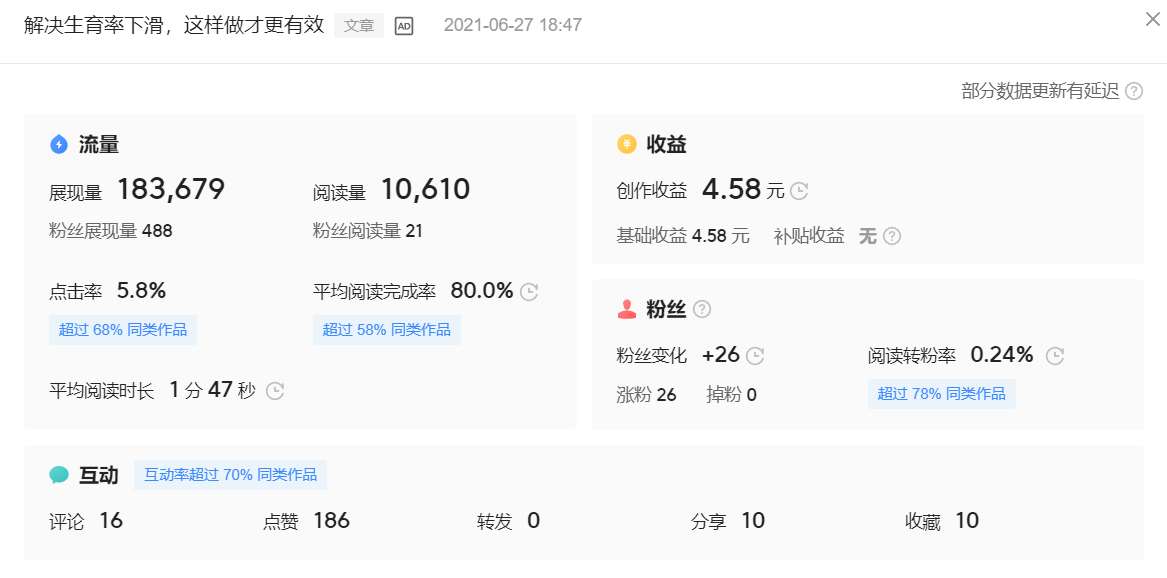The height and width of the screenshot is (578, 1167).
Task: Open the help tooltip next to 粉丝
Action: pyautogui.click(x=703, y=309)
